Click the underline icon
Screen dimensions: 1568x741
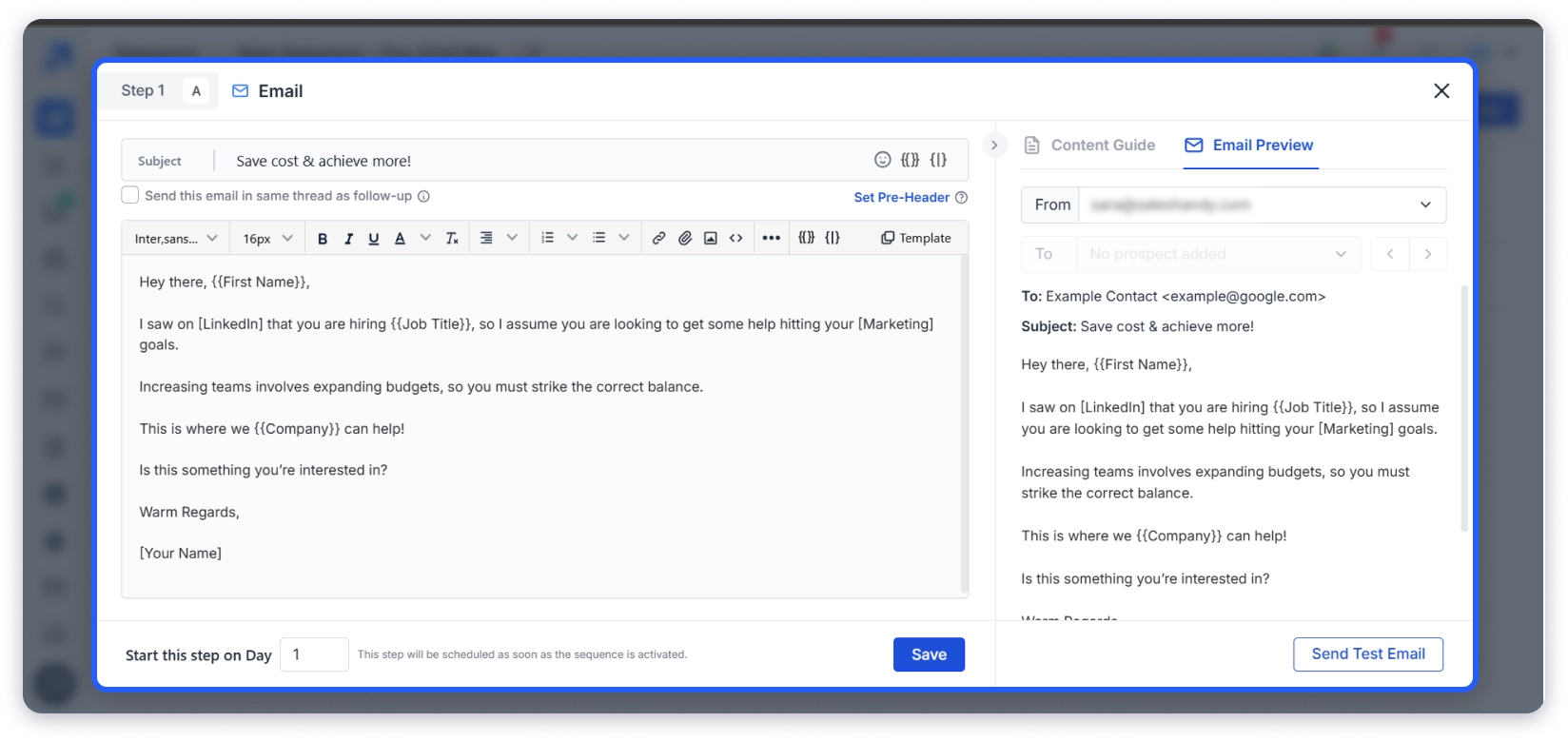(374, 239)
